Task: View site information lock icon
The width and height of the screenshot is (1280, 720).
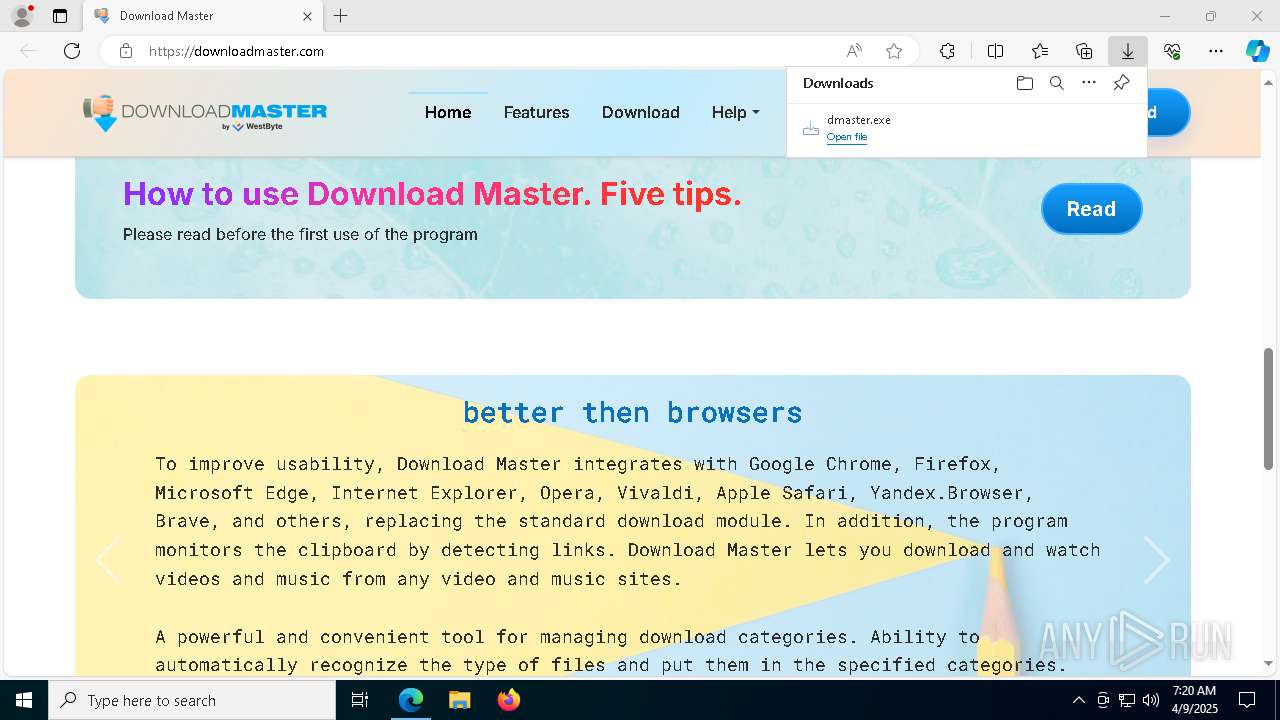Action: point(126,51)
